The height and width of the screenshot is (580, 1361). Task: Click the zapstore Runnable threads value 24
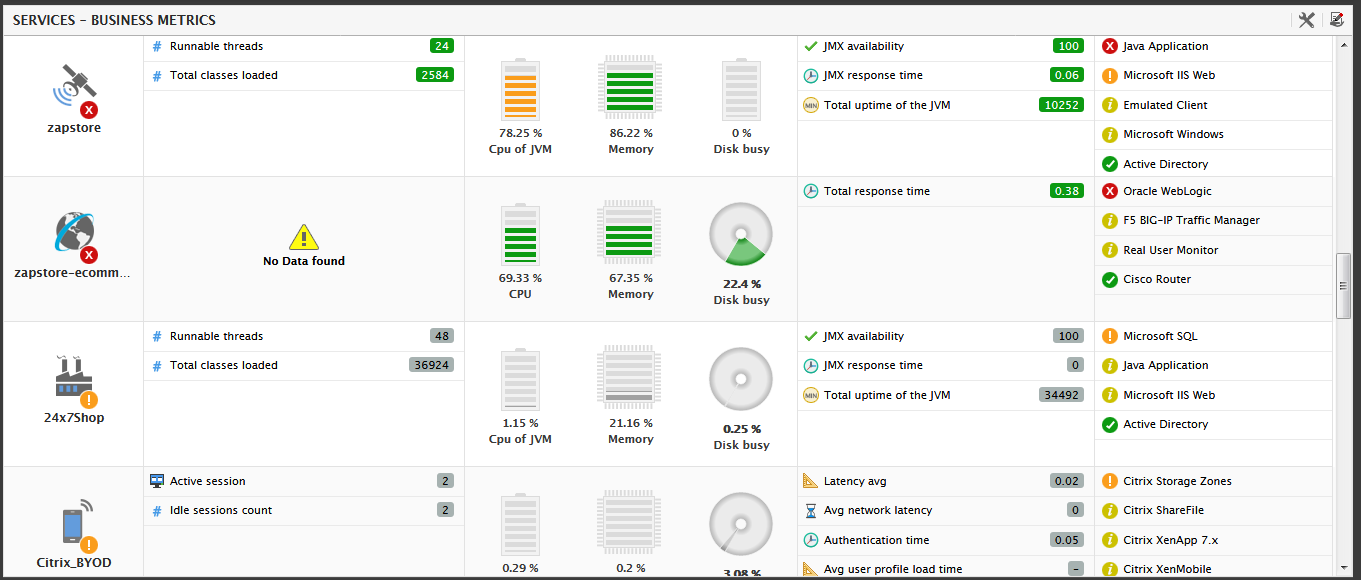[442, 46]
